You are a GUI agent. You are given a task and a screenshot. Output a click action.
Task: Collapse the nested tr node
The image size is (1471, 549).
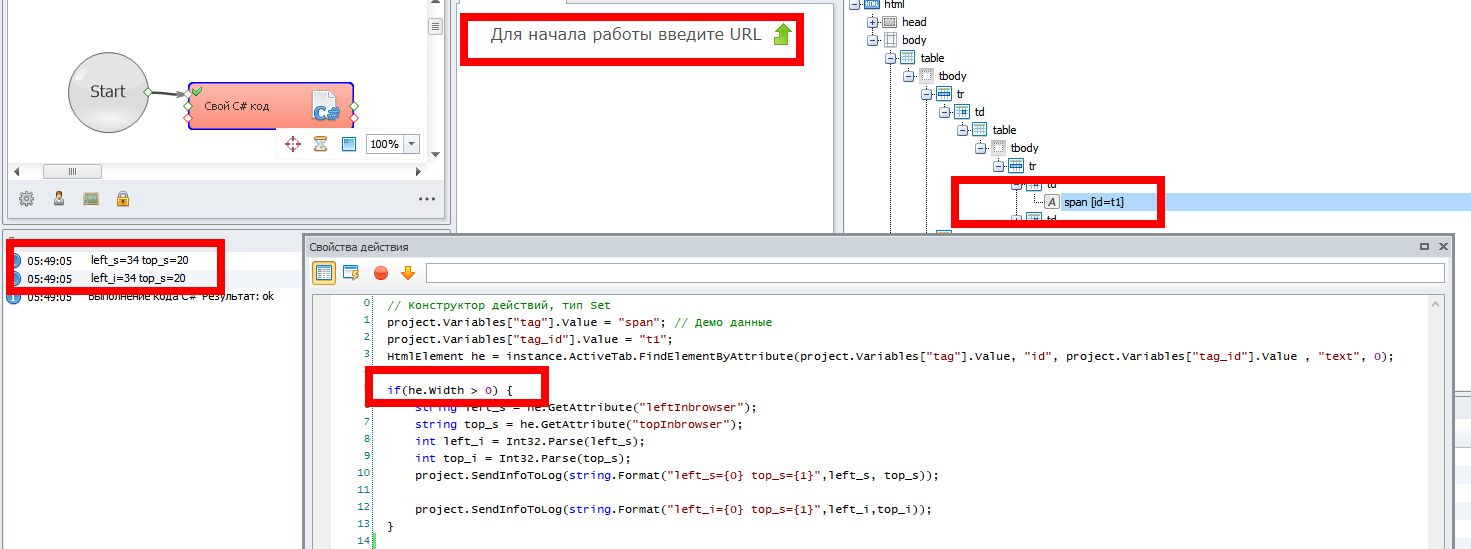998,166
